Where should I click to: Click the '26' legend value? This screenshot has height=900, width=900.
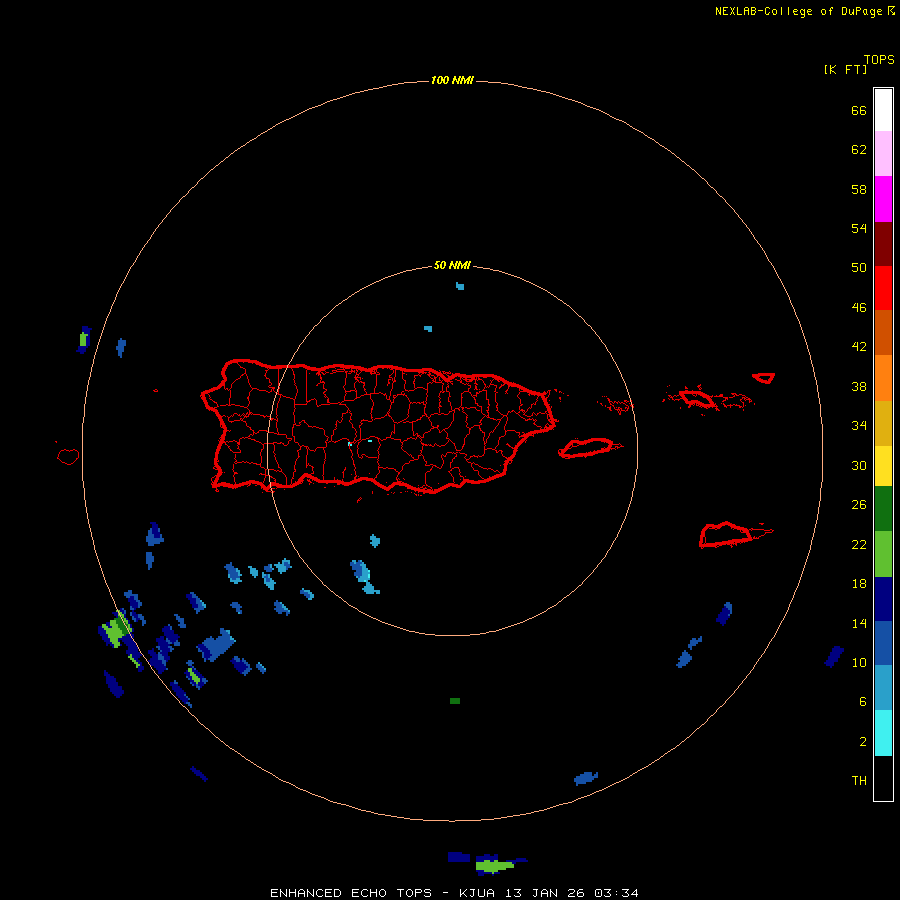[x=859, y=505]
